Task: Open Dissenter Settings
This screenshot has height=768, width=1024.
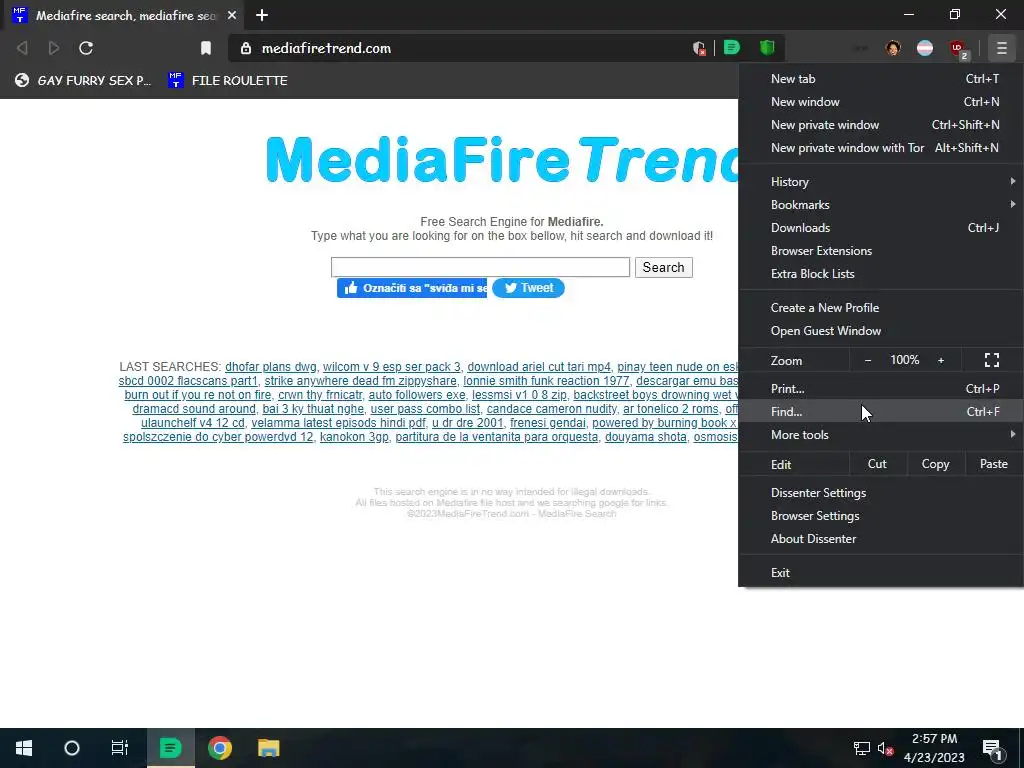Action: pos(881,493)
